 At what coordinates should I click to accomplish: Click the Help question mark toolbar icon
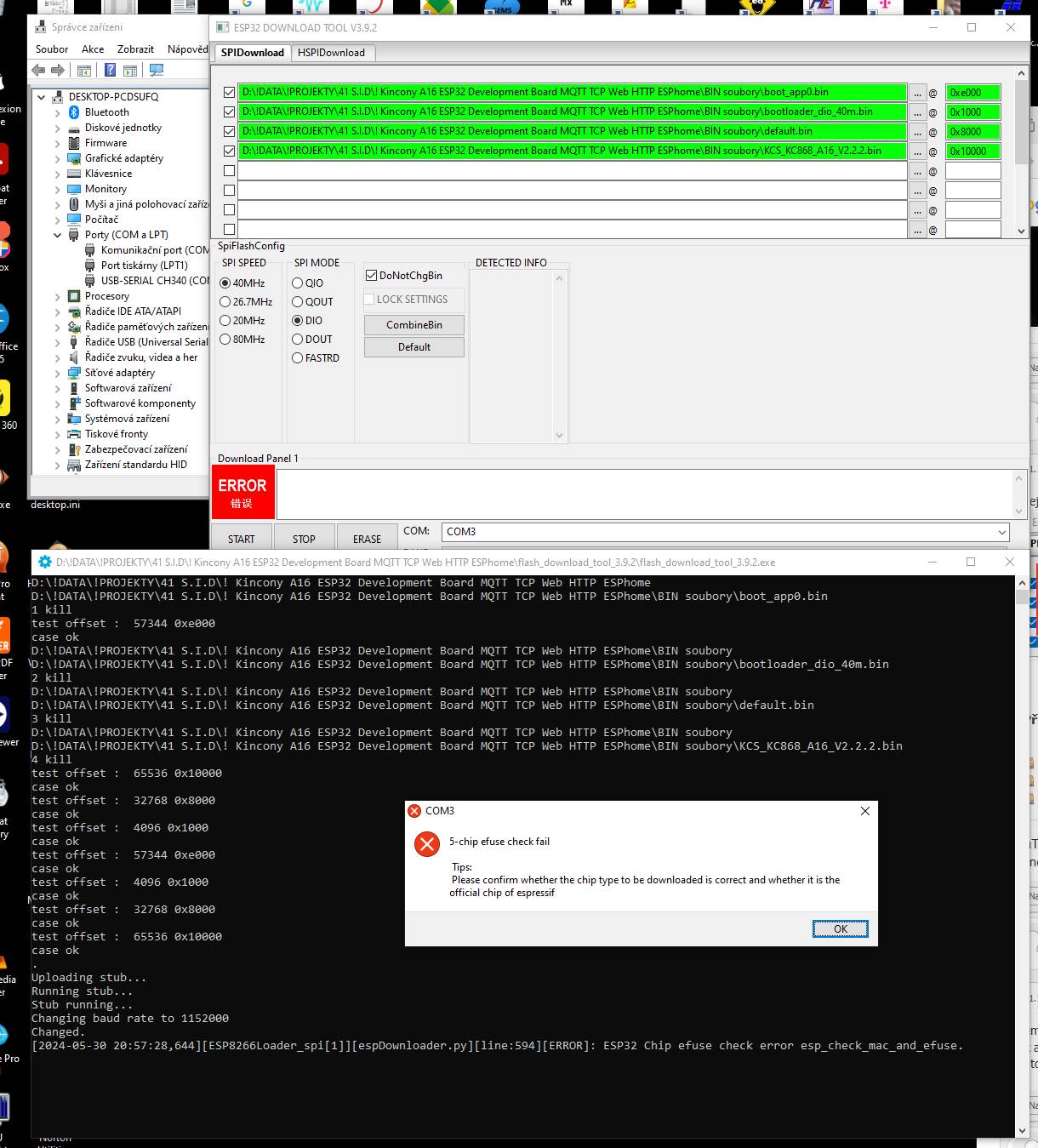coord(110,70)
